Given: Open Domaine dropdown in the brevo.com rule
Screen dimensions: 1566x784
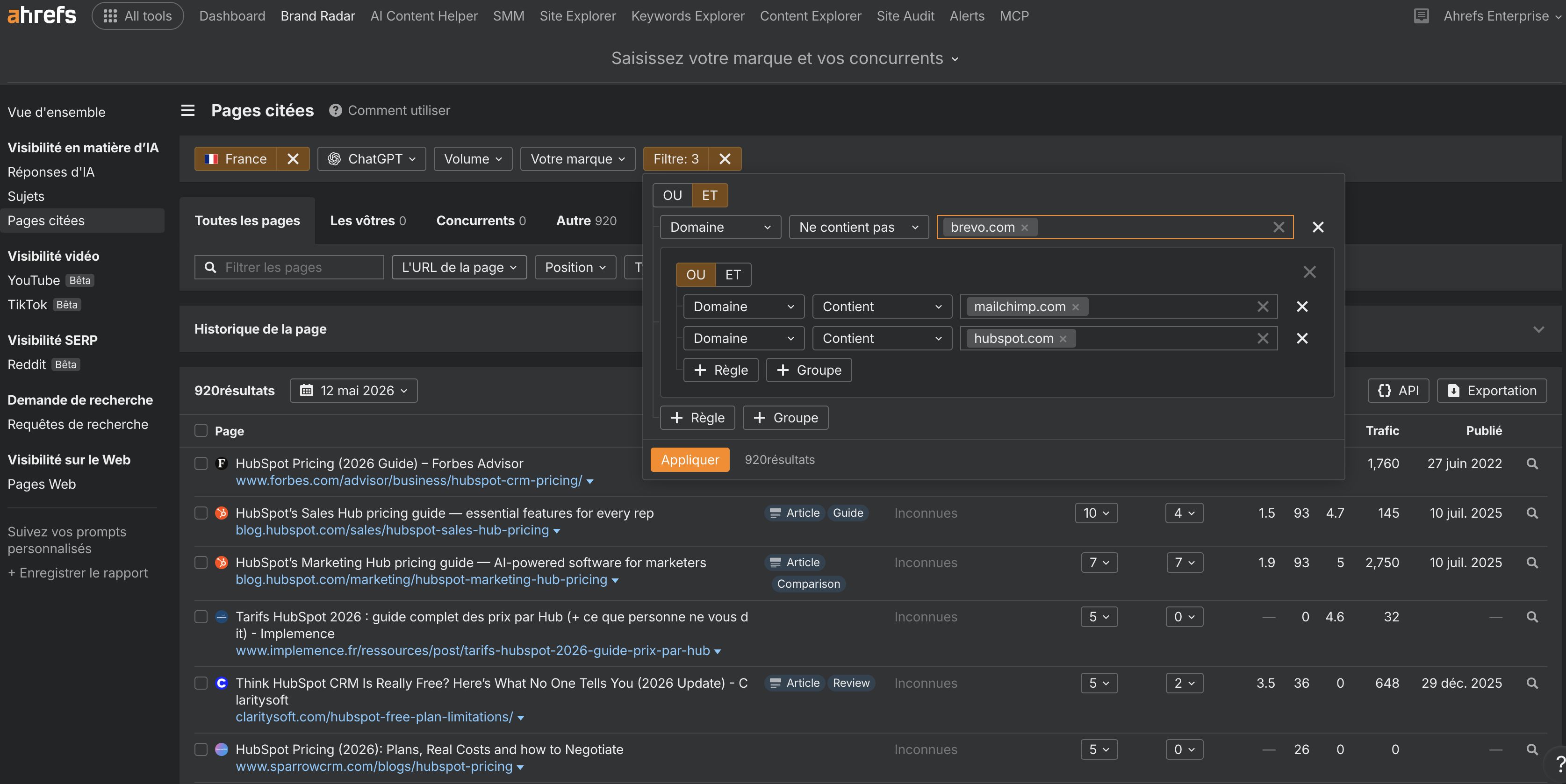Looking at the screenshot, I should [x=720, y=227].
